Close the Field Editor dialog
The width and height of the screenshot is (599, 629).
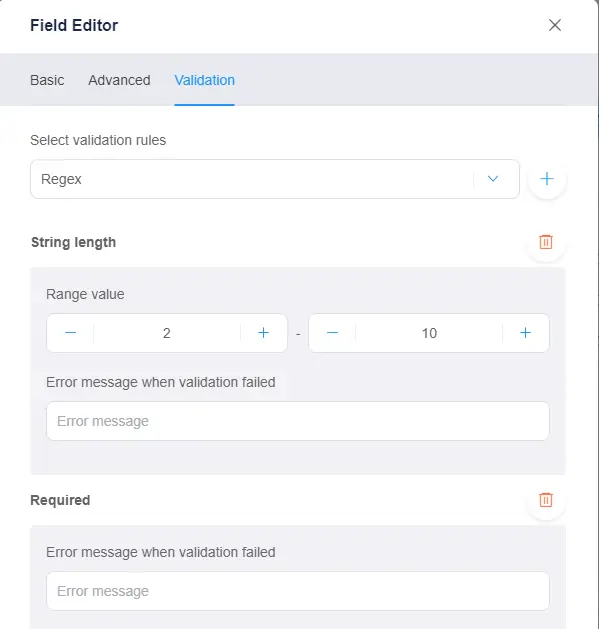554,25
